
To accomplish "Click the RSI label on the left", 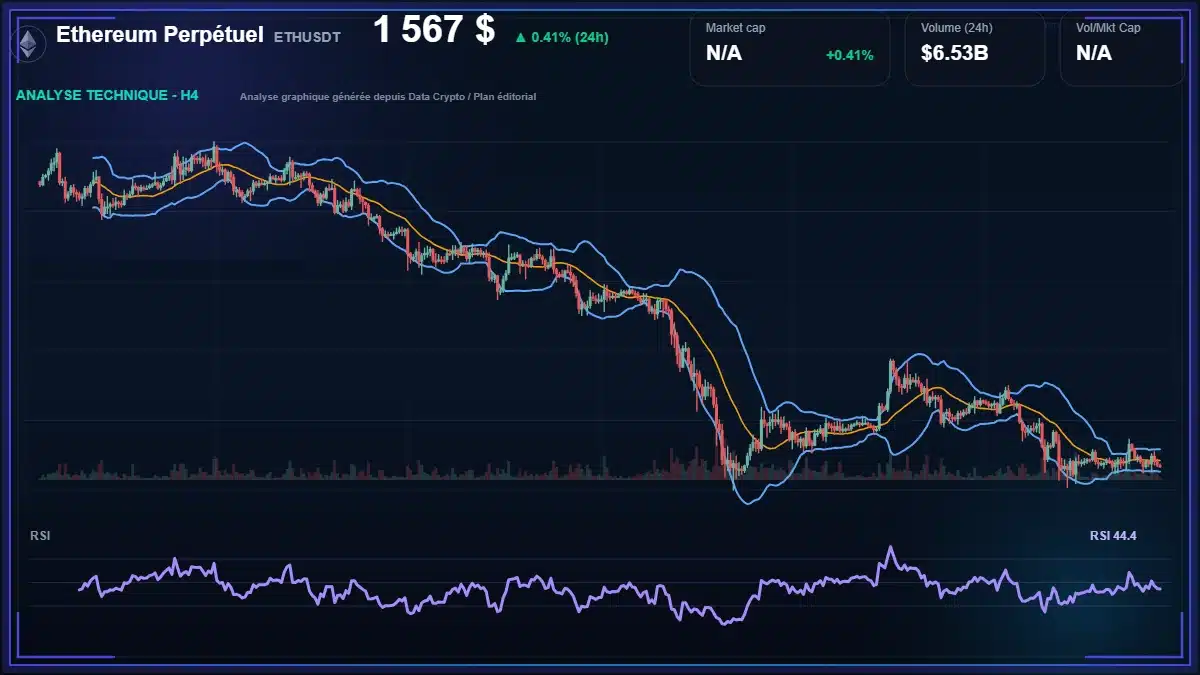I will point(40,536).
